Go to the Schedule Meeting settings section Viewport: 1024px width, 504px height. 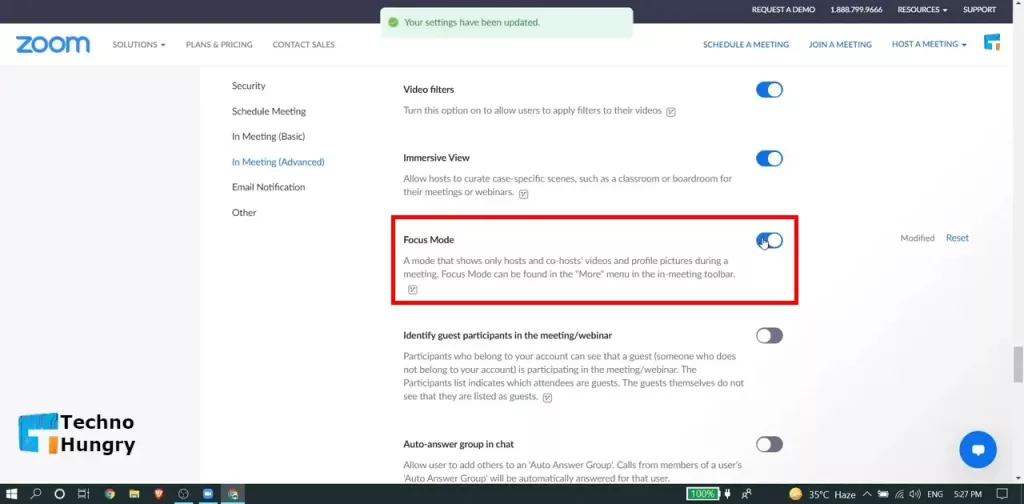coord(269,111)
